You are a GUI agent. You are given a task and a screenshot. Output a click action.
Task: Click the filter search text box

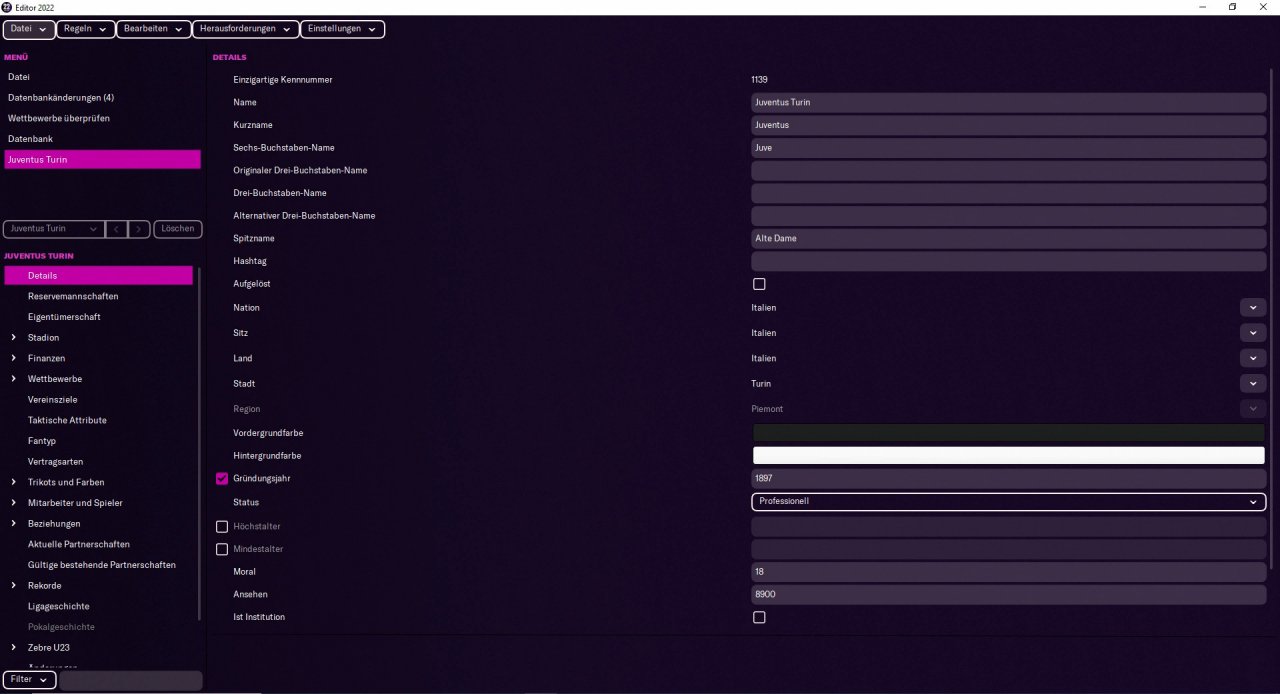(131, 680)
